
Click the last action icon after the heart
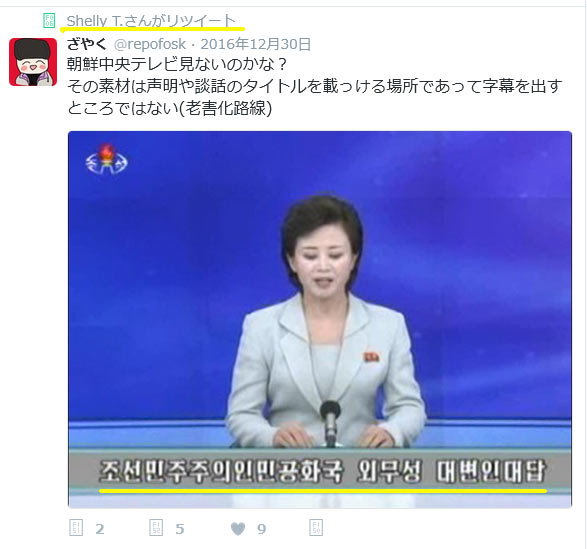coord(316,528)
